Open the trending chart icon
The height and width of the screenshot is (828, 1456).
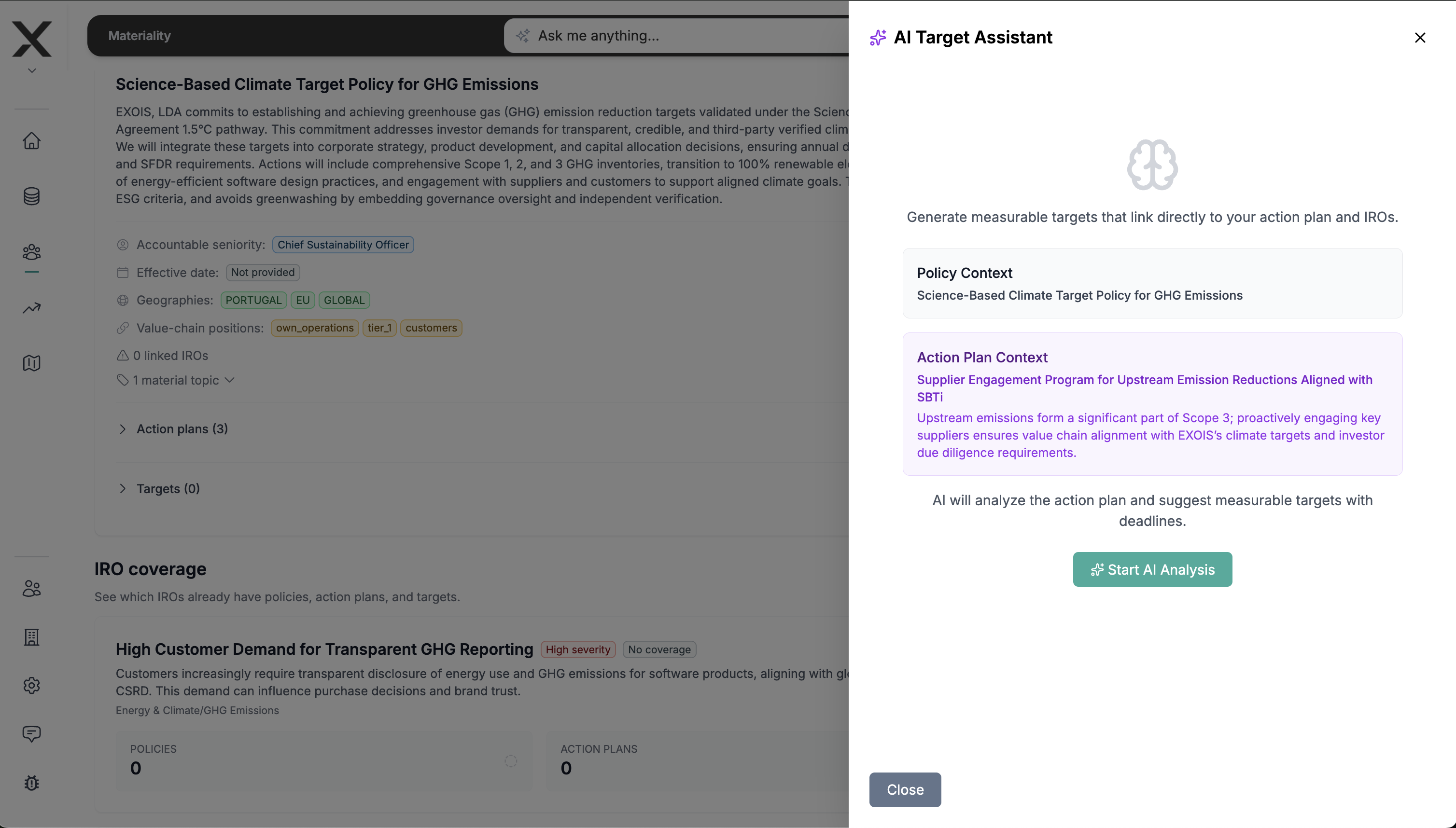(32, 308)
